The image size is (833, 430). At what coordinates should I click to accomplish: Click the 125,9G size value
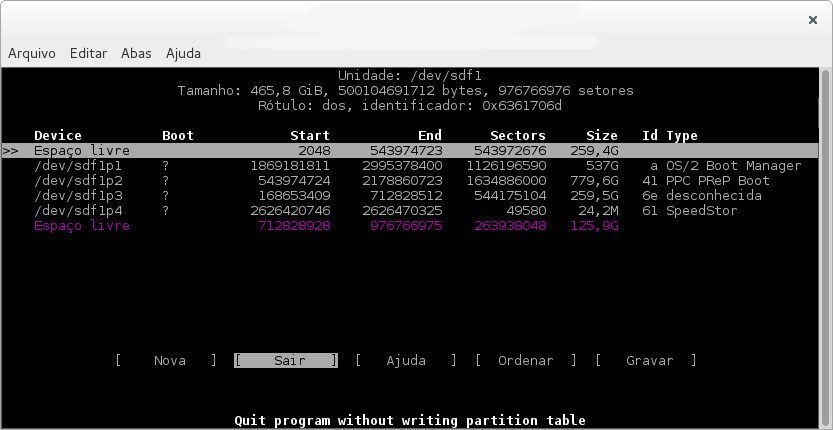coord(594,226)
